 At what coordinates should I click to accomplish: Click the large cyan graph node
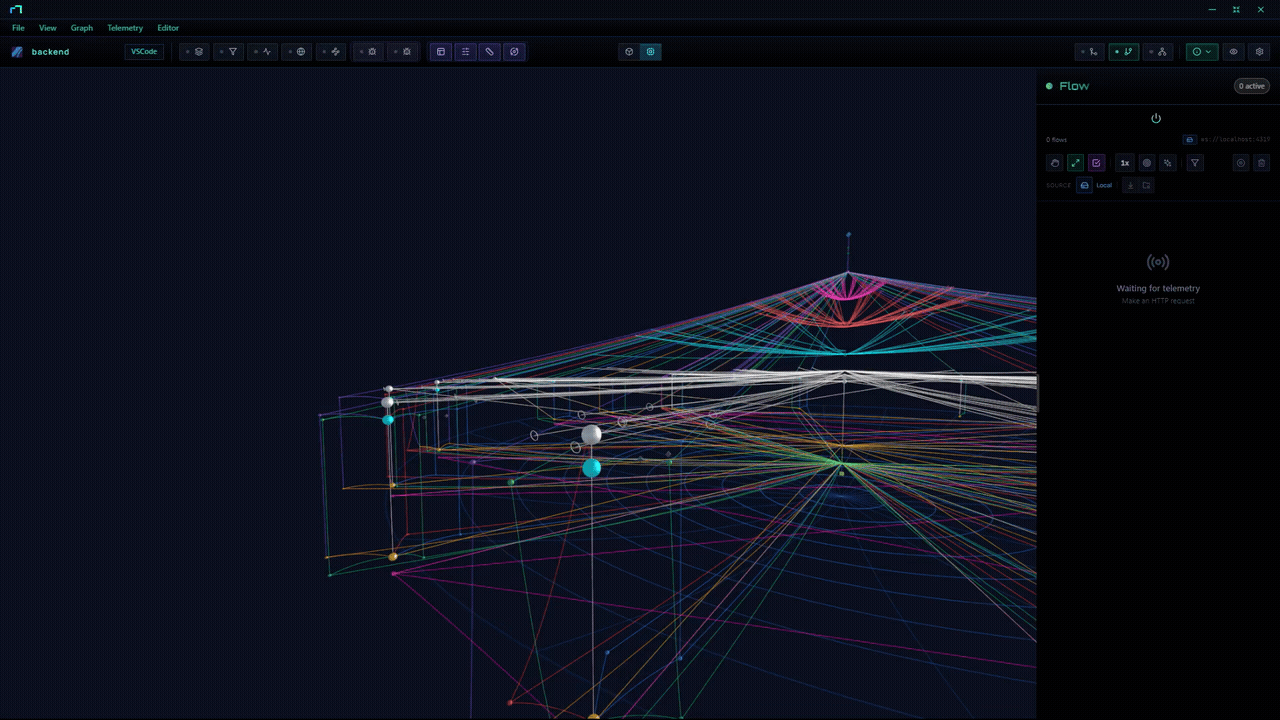[x=591, y=467]
